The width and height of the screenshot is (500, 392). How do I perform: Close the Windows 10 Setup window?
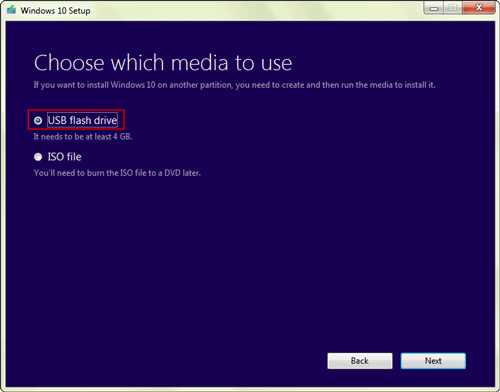[x=479, y=8]
